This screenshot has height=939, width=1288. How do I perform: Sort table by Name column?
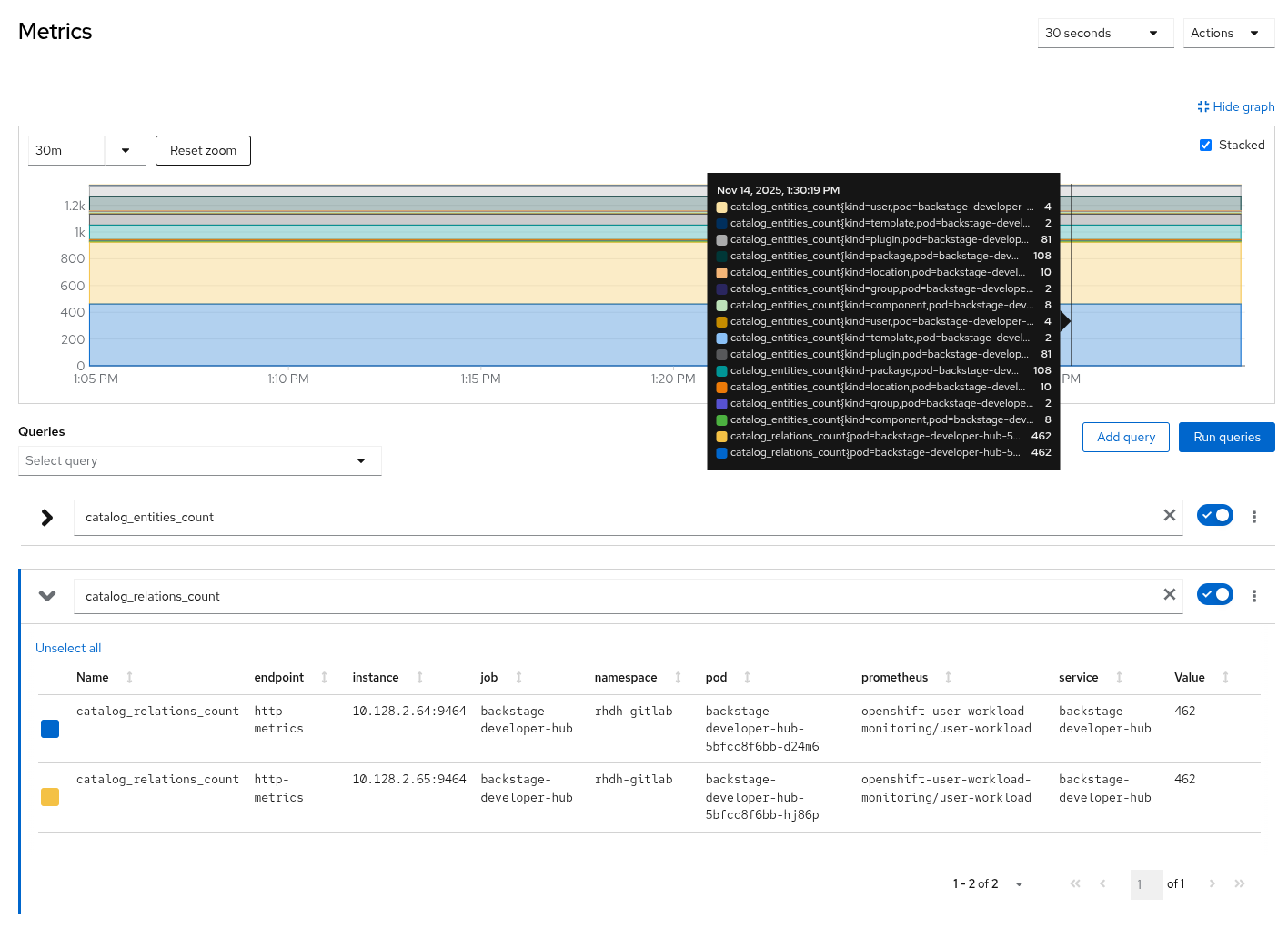pyautogui.click(x=105, y=677)
